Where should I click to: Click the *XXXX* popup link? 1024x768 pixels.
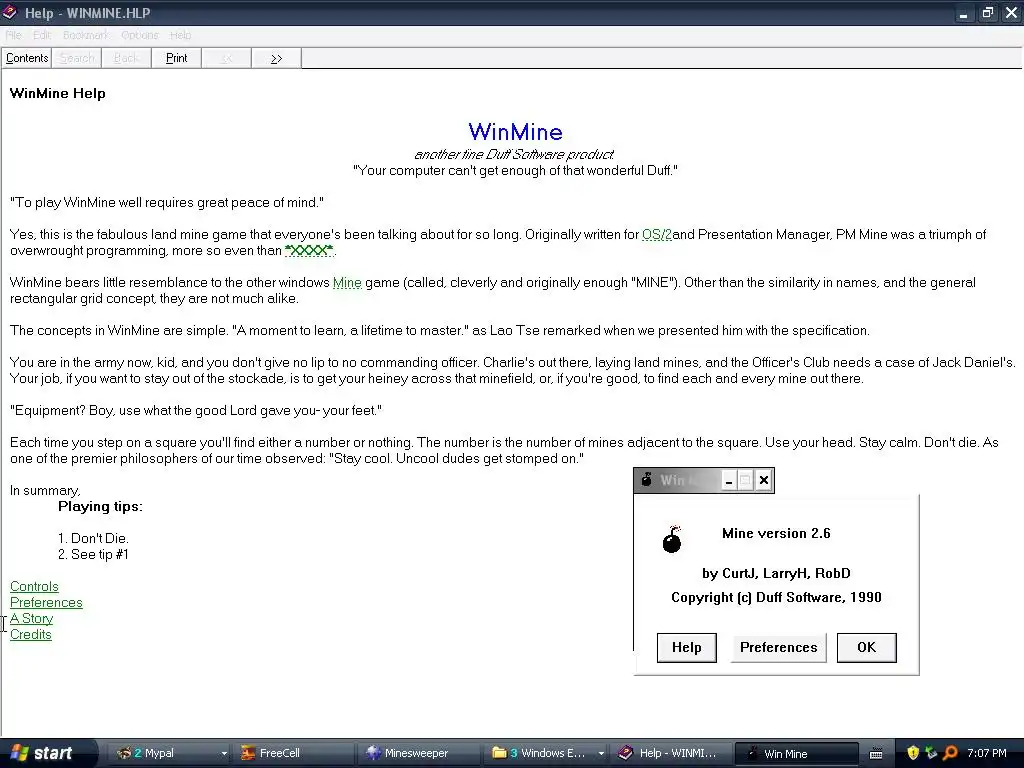(309, 251)
